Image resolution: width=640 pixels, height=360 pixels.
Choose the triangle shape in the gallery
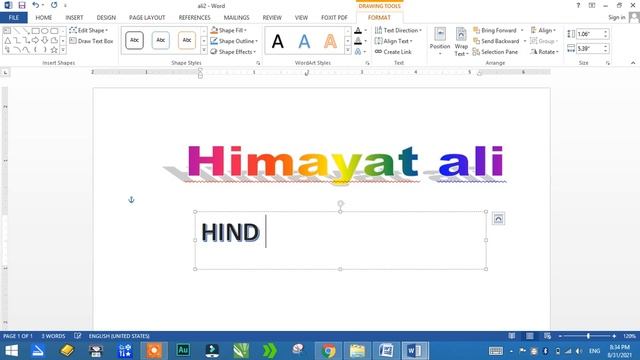click(7, 40)
